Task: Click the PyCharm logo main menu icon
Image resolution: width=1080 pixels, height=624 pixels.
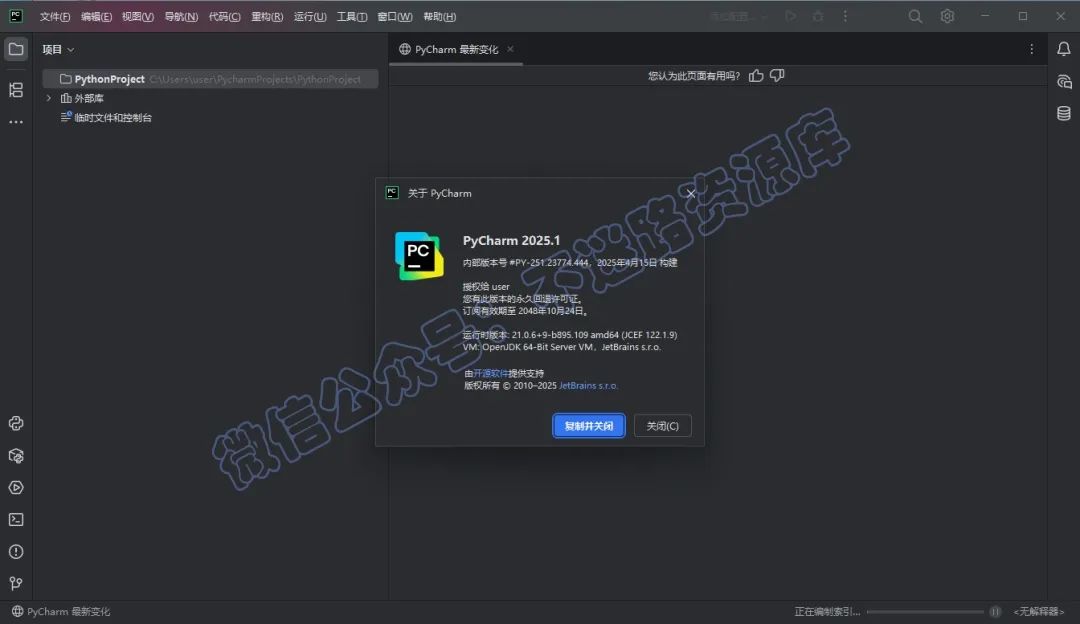Action: point(16,16)
